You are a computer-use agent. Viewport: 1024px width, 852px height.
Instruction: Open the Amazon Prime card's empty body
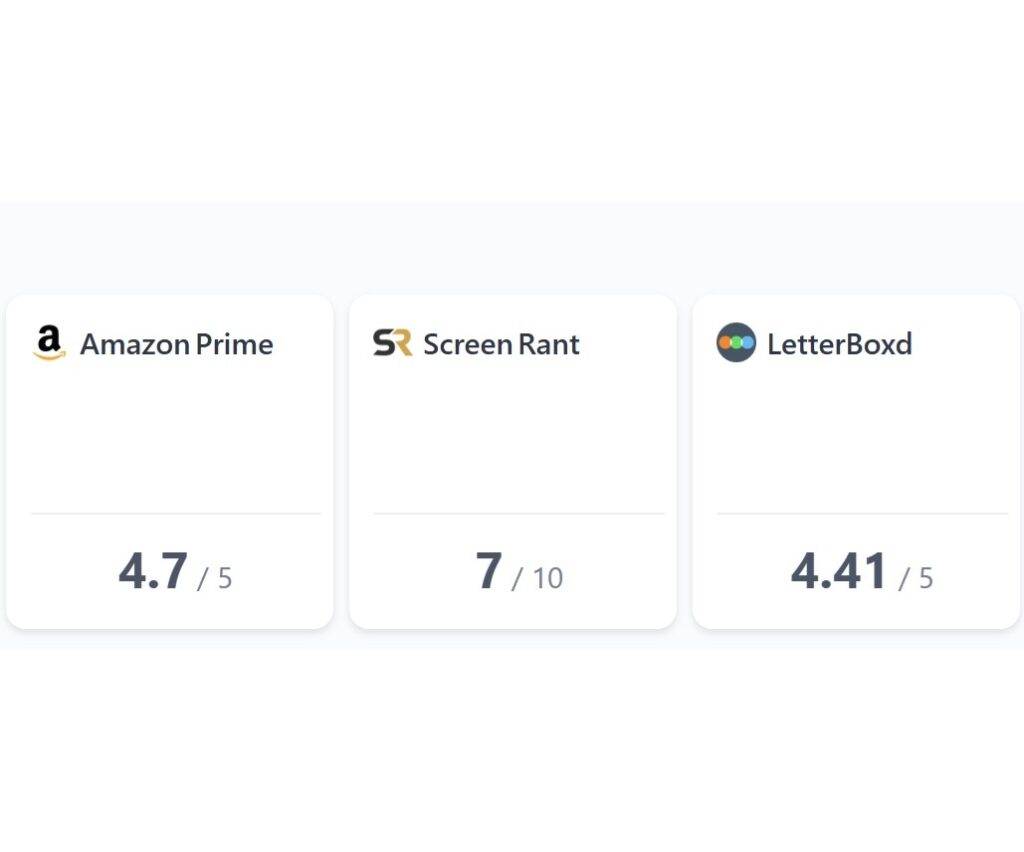coord(170,437)
